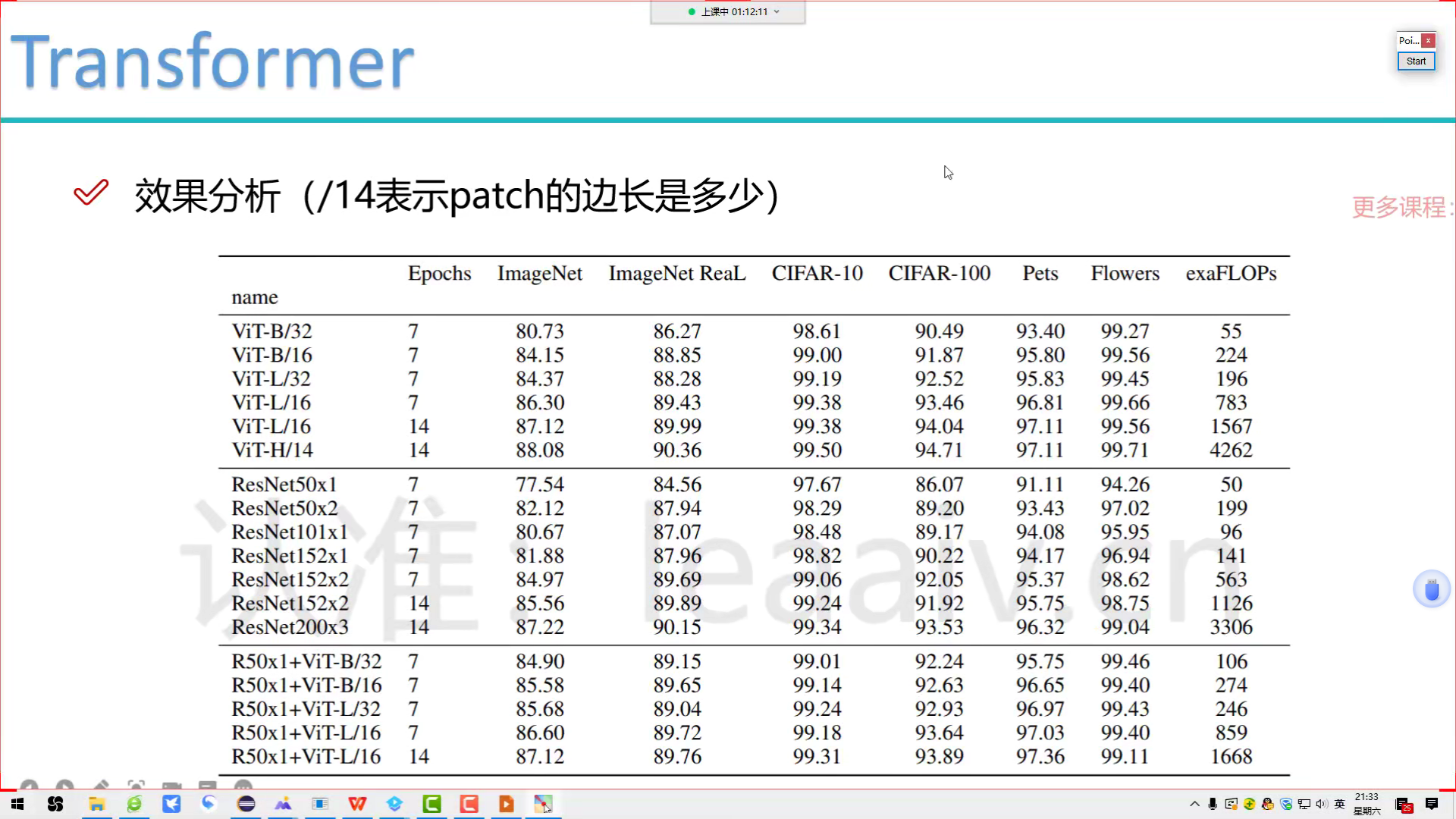Click the floating blue mouse icon
Image resolution: width=1456 pixels, height=819 pixels.
coord(1431,589)
